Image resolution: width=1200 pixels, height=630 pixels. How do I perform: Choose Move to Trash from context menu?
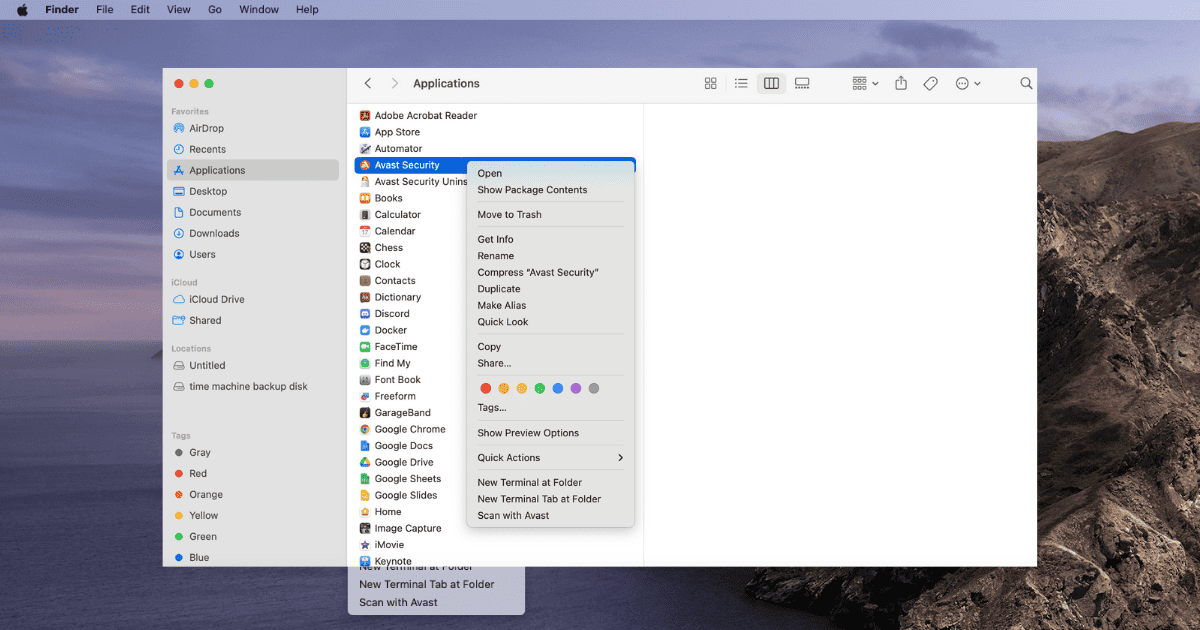509,215
